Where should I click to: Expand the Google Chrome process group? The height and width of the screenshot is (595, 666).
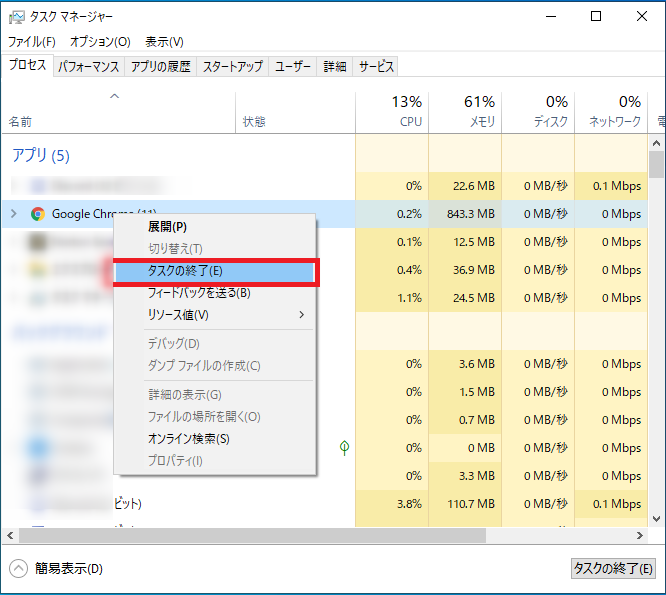pos(13,214)
